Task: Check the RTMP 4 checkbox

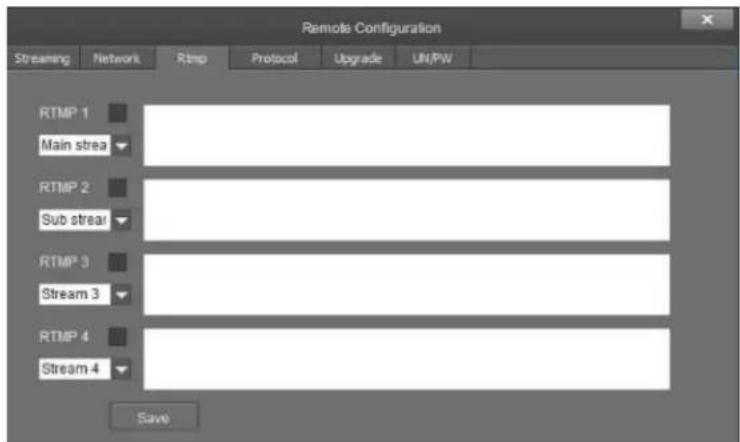Action: click(118, 337)
